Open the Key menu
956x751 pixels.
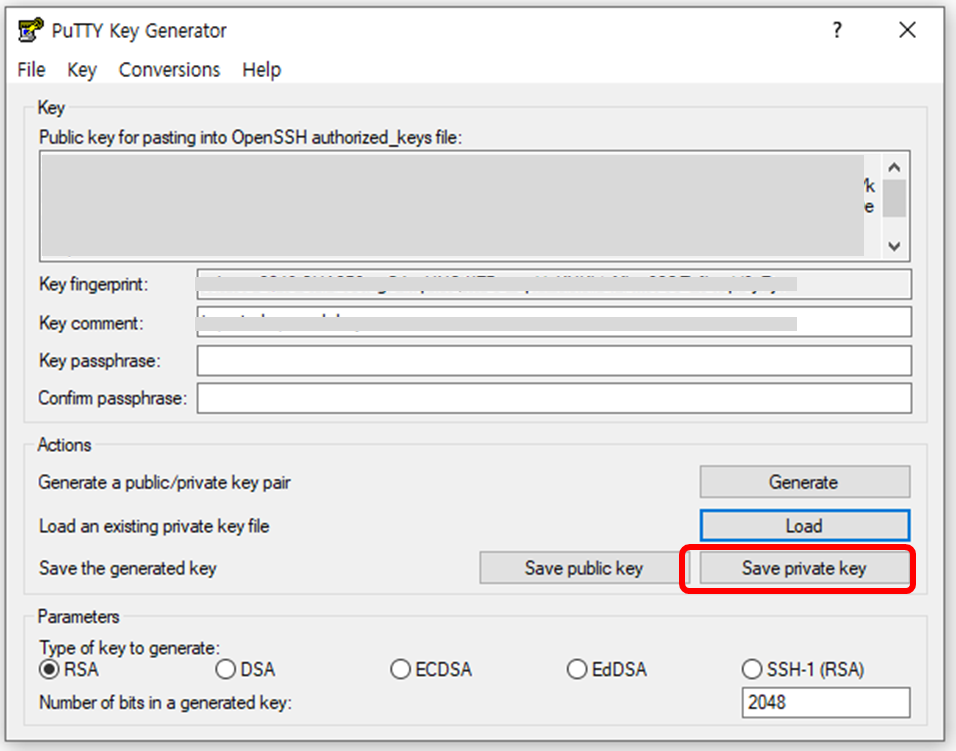[x=82, y=69]
